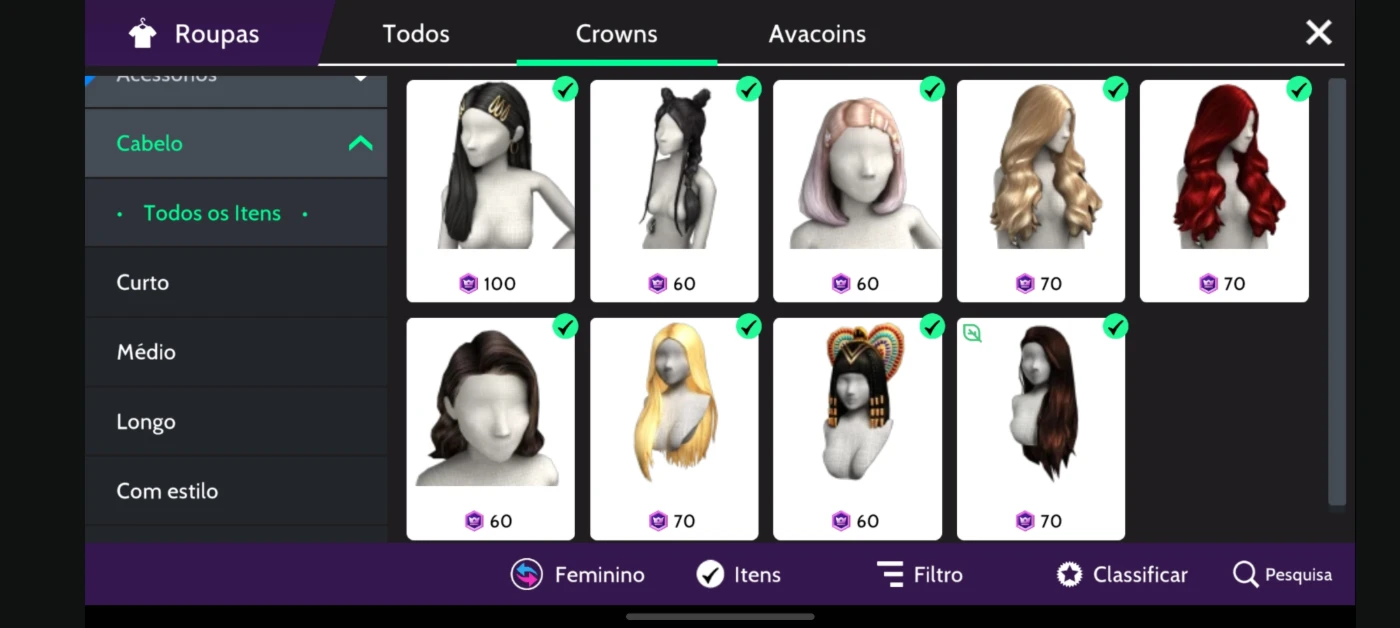Tap the Feminino gender swap icon

[527, 575]
